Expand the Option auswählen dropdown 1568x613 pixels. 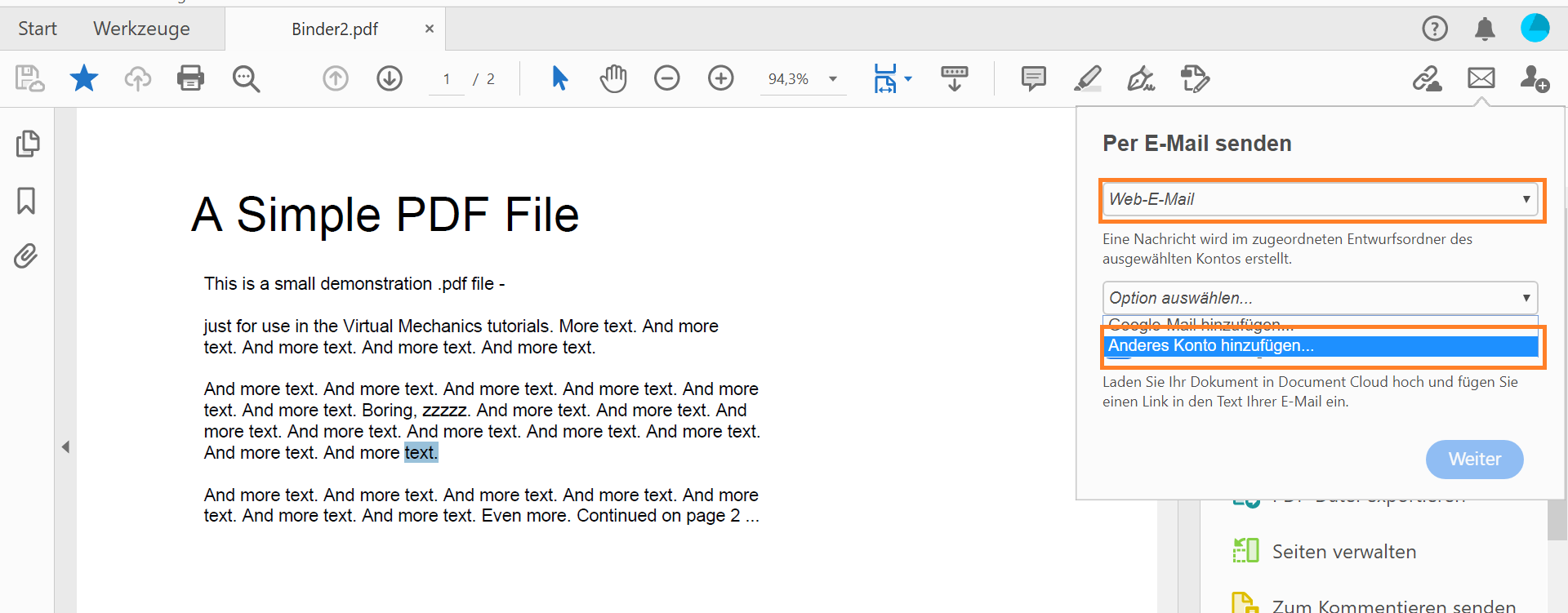pos(1320,298)
